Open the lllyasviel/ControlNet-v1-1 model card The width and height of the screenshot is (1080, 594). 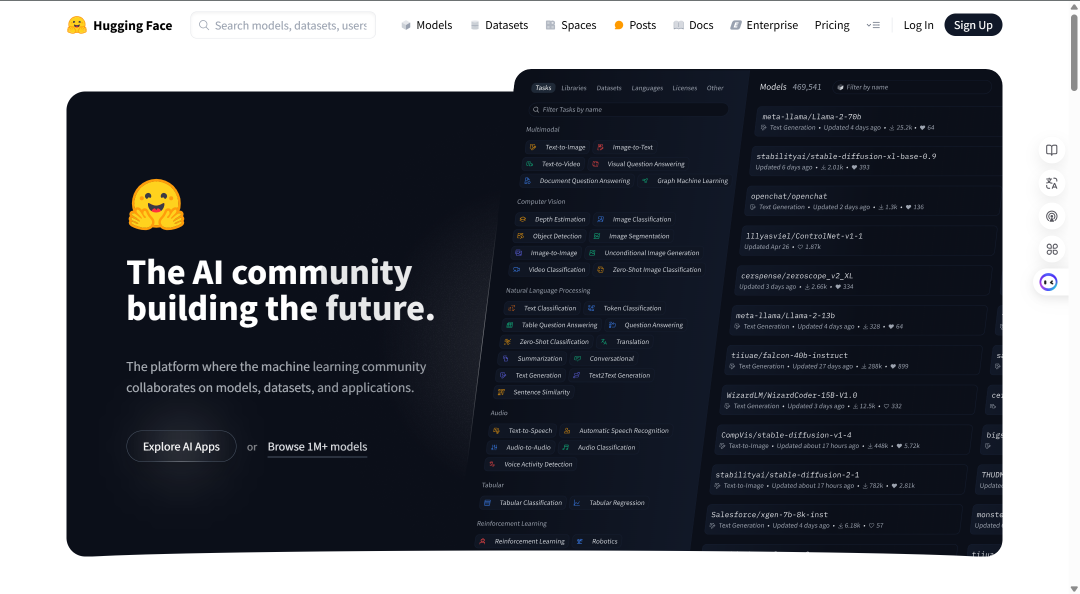pos(868,241)
